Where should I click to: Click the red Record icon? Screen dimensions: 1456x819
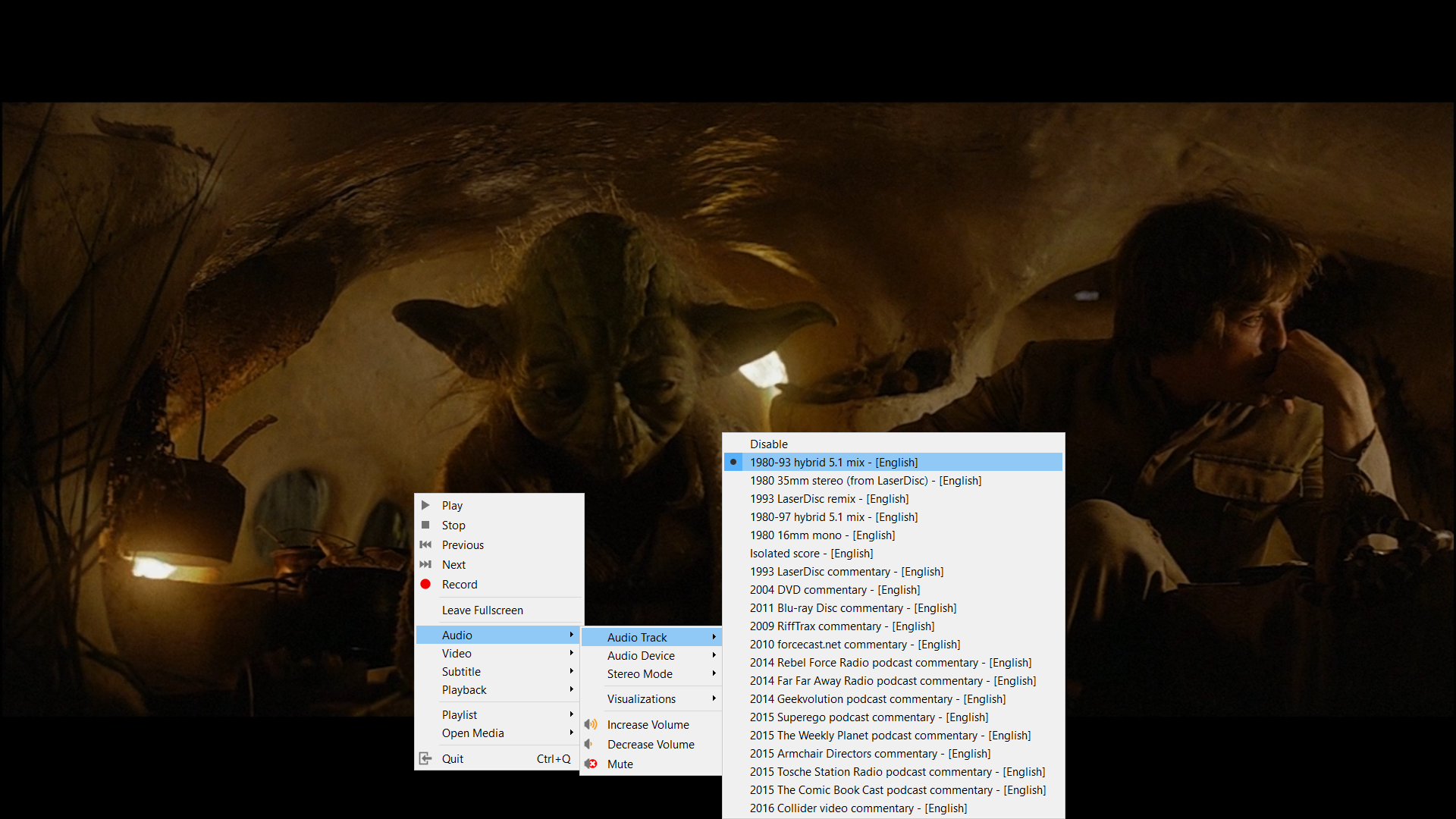425,584
